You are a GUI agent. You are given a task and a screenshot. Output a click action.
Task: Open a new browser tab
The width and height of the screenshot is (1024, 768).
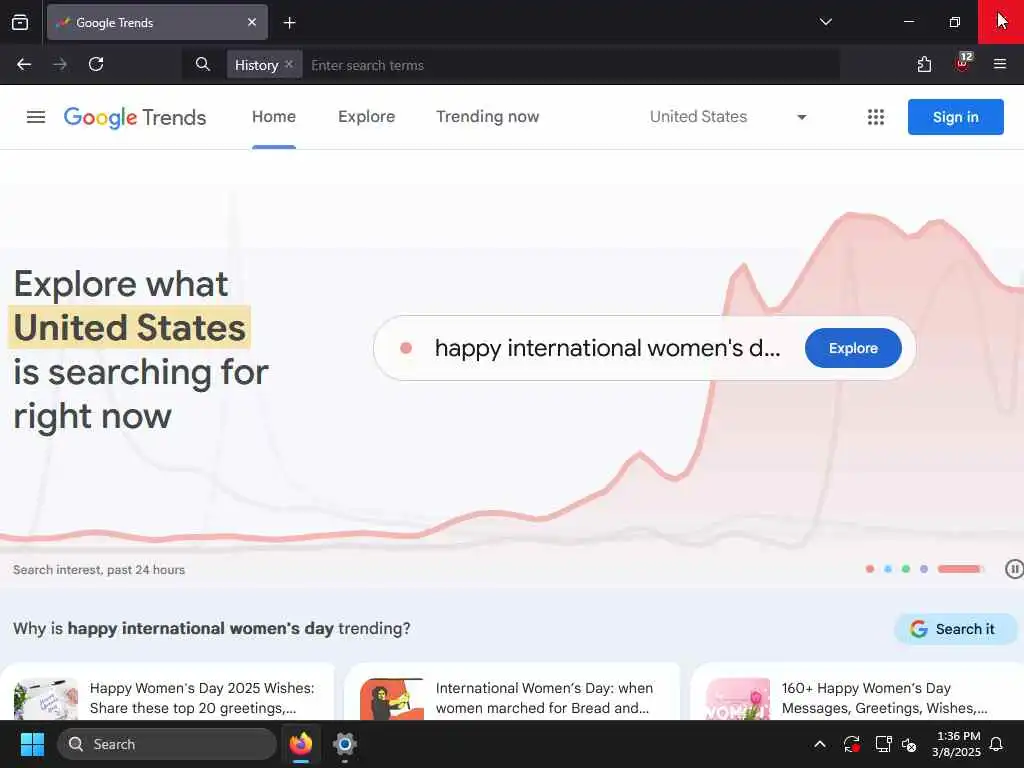289,23
